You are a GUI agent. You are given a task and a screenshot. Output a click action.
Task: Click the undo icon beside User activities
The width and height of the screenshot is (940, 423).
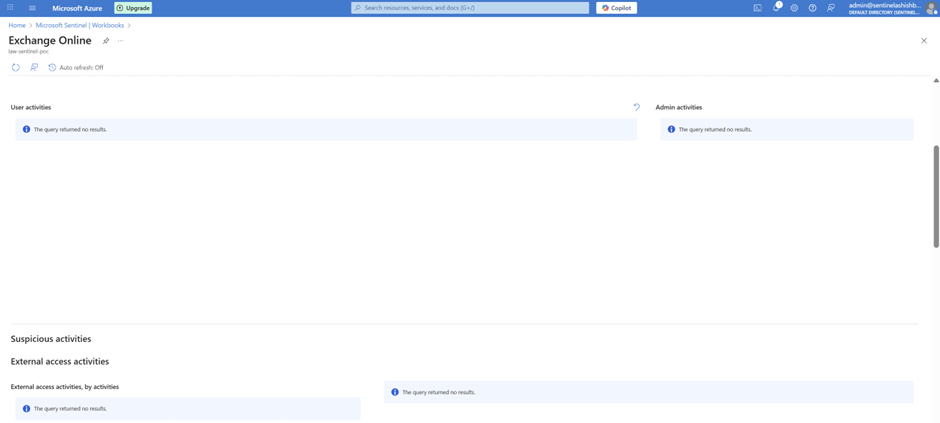point(636,107)
